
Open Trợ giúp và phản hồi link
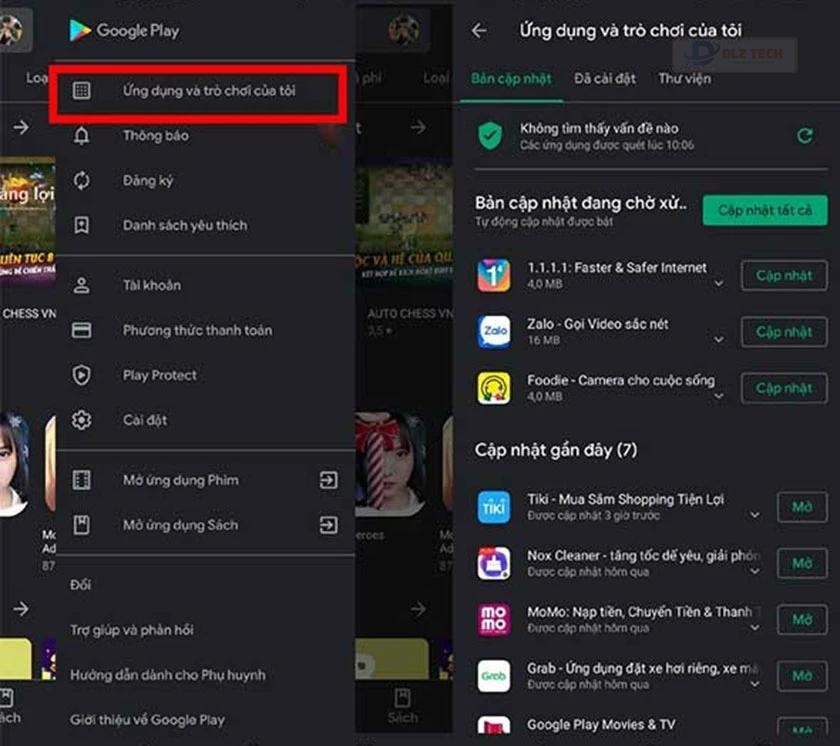point(132,630)
